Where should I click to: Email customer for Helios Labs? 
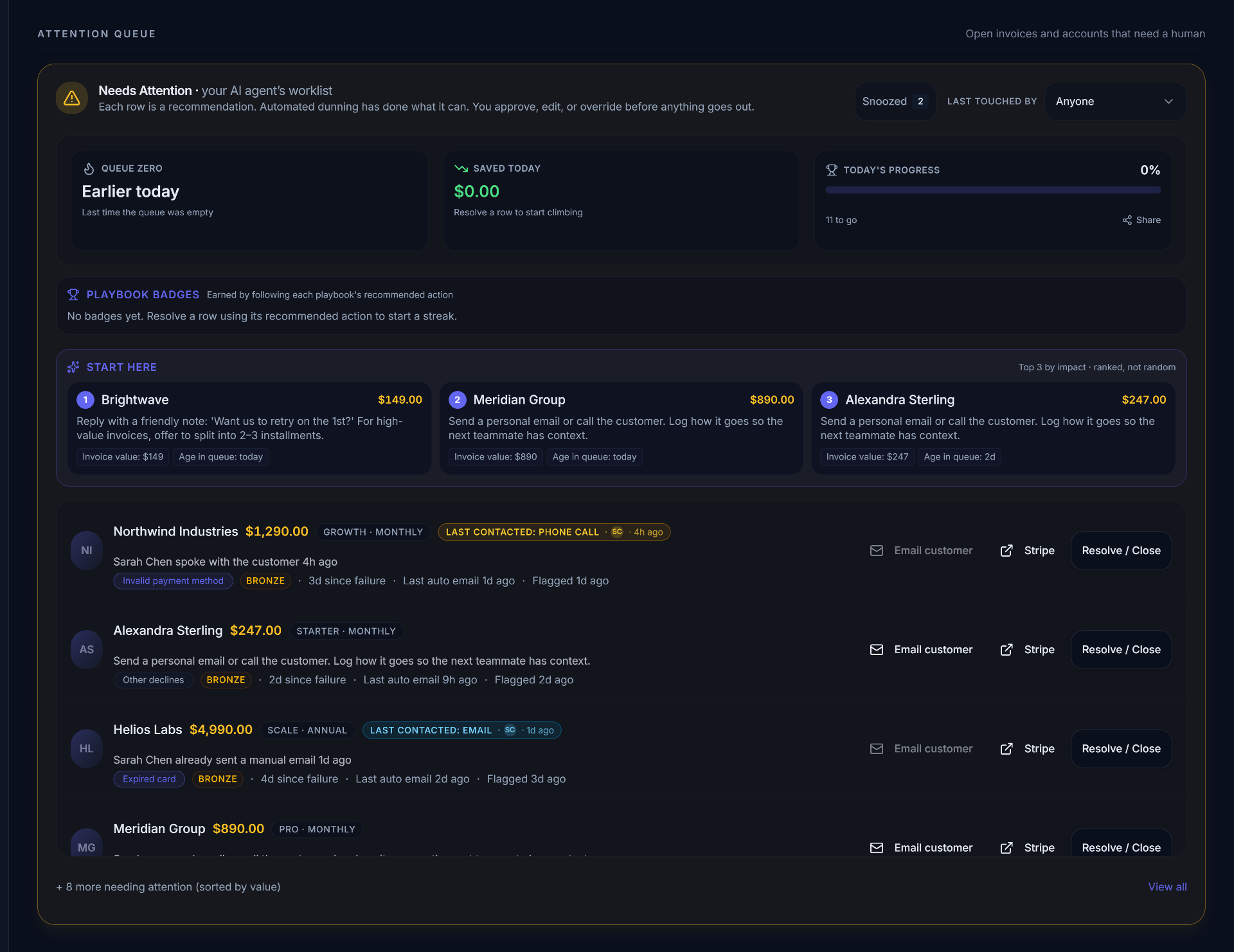(921, 748)
